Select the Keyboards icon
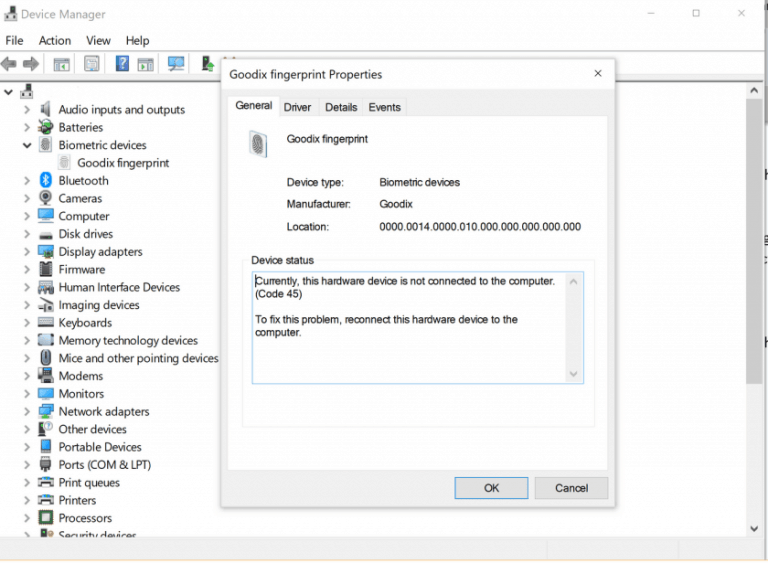The width and height of the screenshot is (768, 563). [x=46, y=322]
